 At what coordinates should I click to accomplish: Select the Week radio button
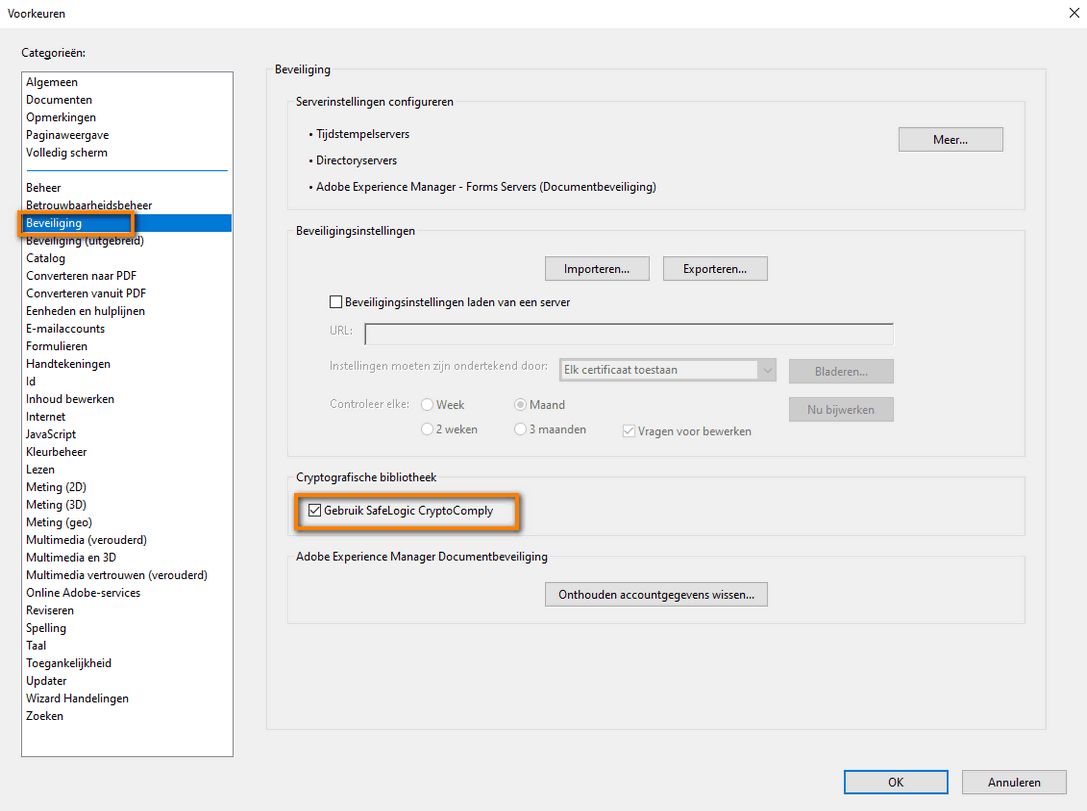pyautogui.click(x=427, y=404)
